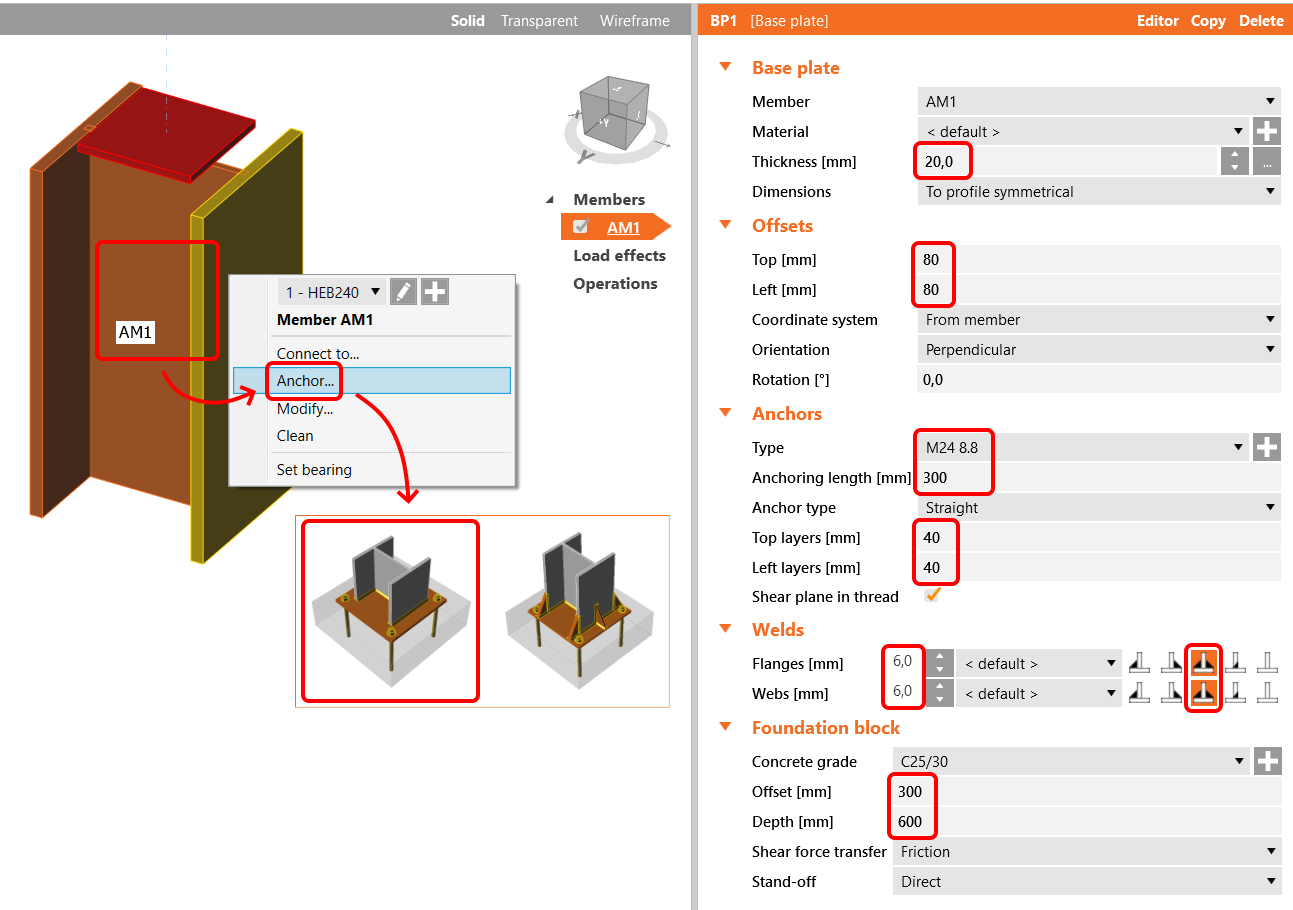
Task: Click the ellipsis button beside Thickness
Action: [x=1267, y=161]
